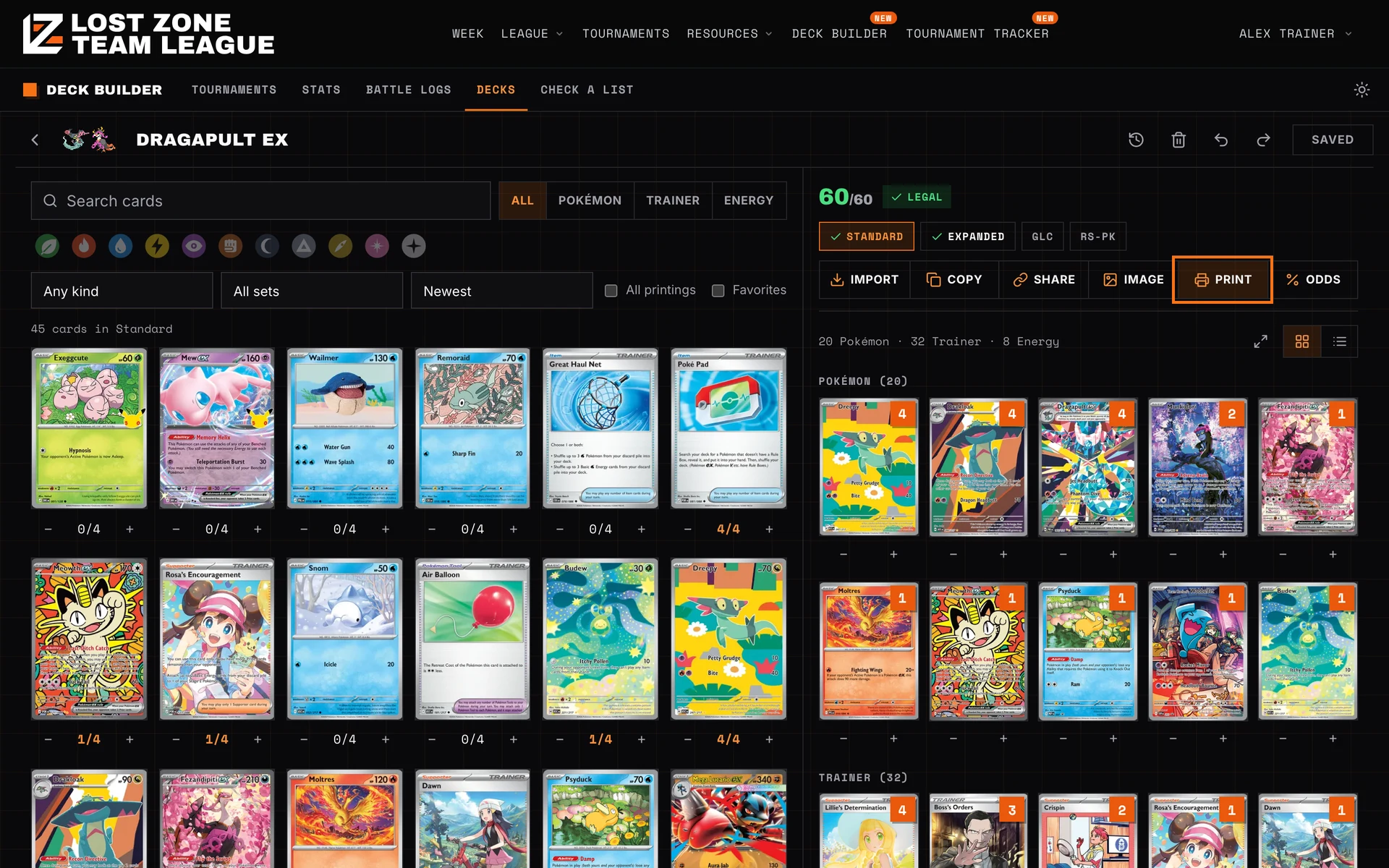Switch to the Decks tab
This screenshot has height=868, width=1389.
click(x=496, y=90)
